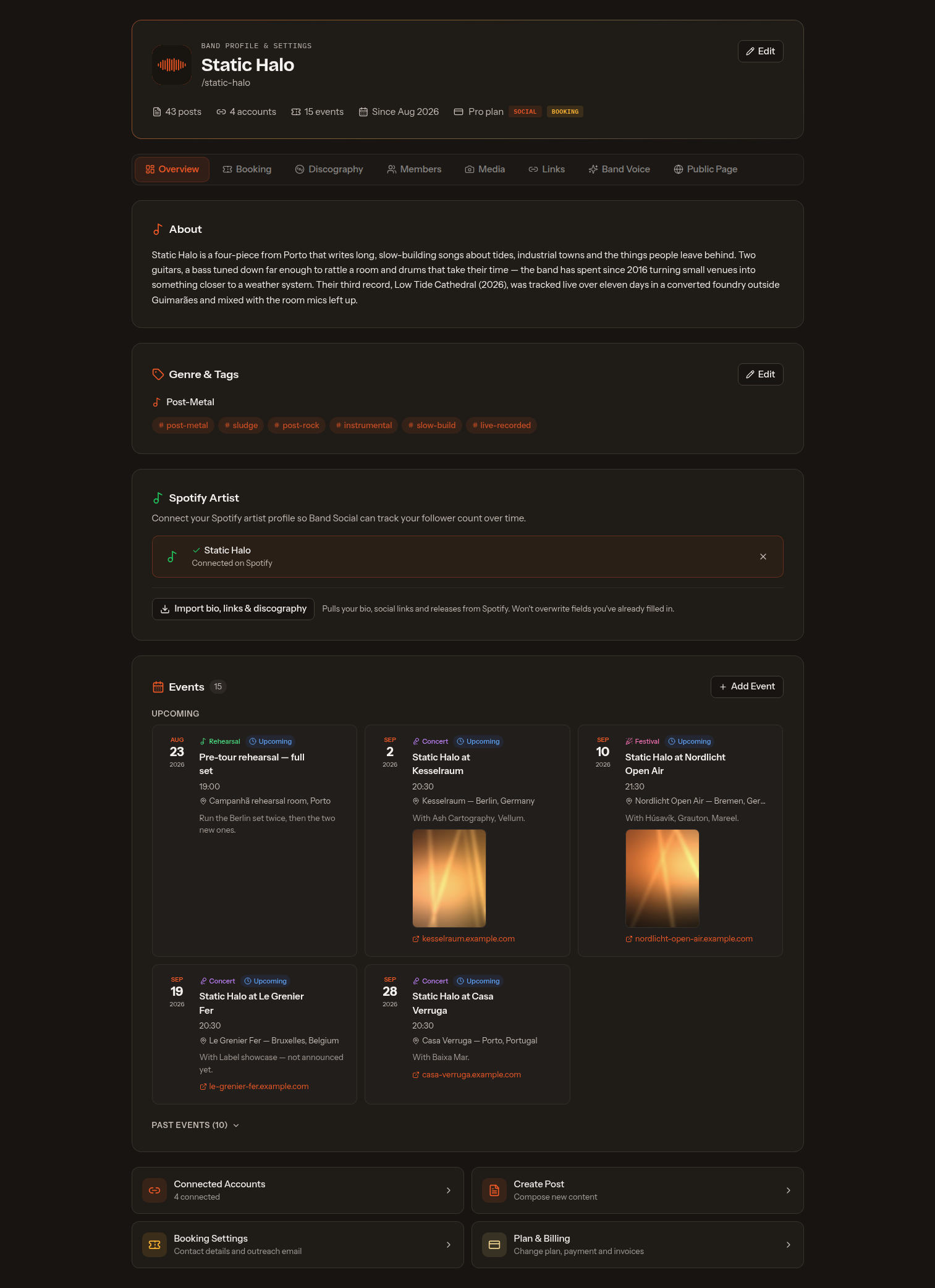
Task: Open Create Post via its chevron
Action: (x=789, y=1190)
